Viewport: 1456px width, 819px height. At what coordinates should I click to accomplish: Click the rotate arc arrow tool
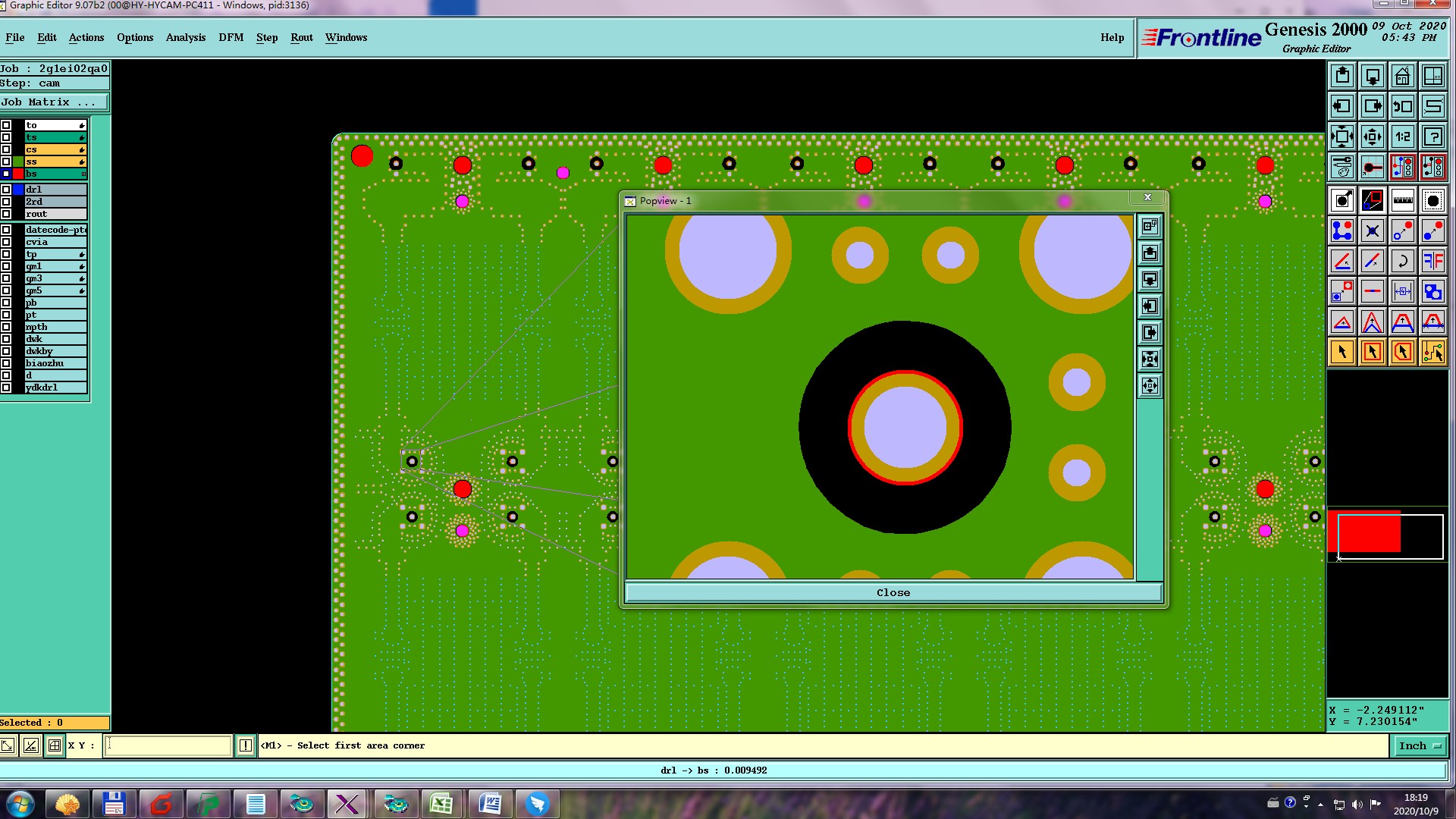(1402, 262)
